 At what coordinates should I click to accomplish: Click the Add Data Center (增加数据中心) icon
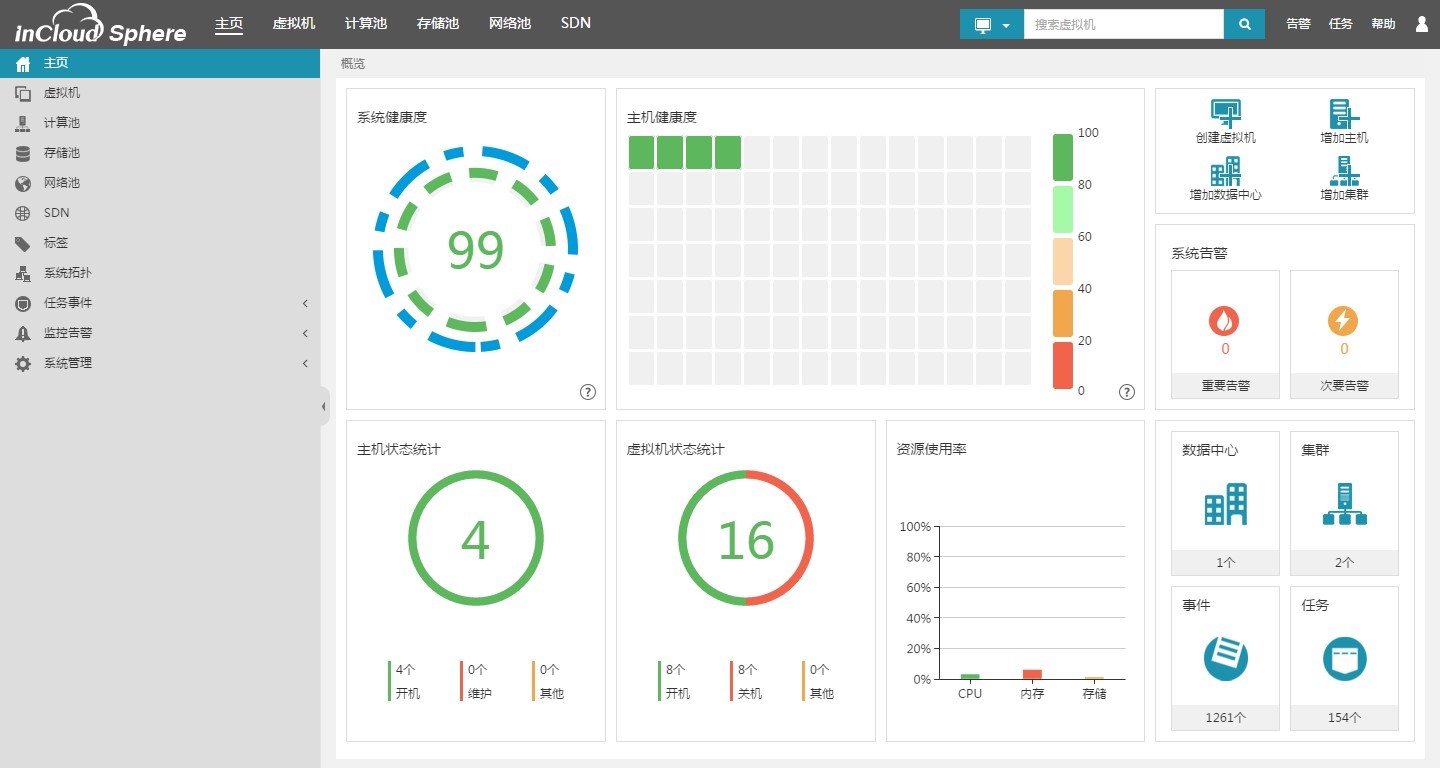pos(1225,171)
